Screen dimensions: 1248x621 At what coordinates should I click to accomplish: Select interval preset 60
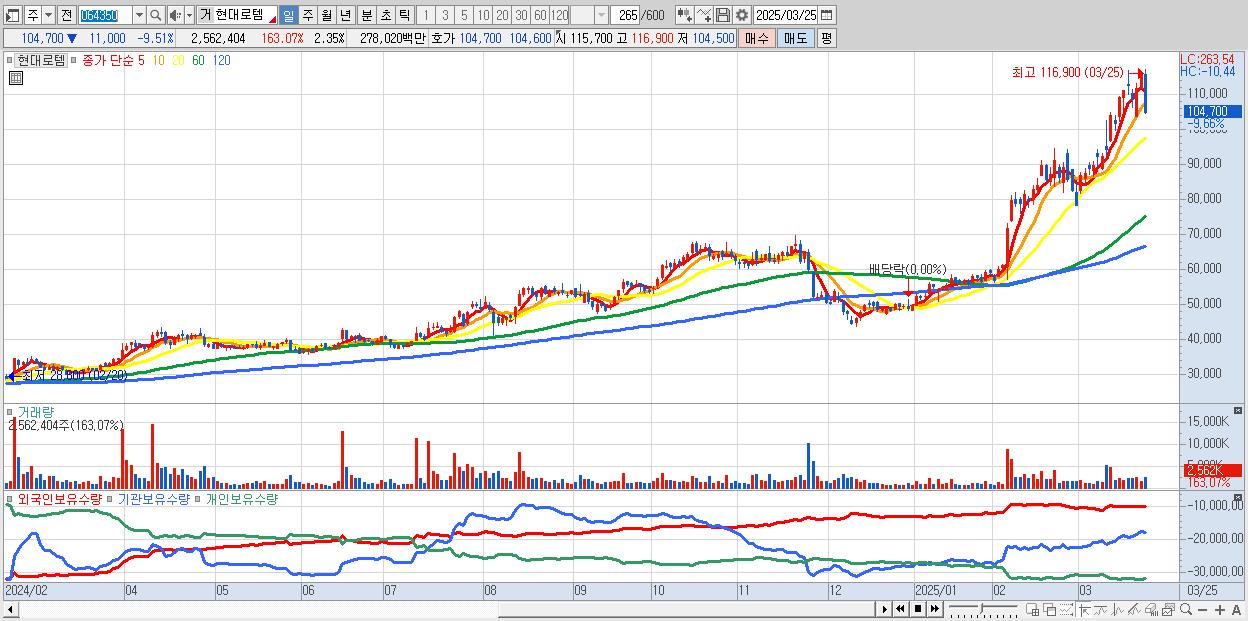[x=540, y=15]
